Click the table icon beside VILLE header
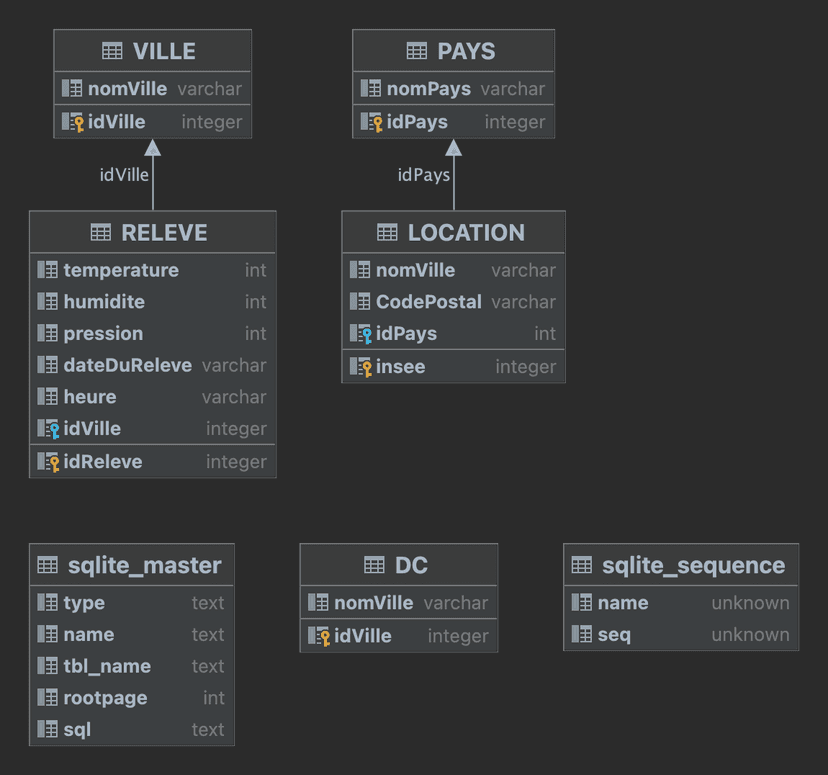Image resolution: width=828 pixels, height=775 pixels. 112,52
